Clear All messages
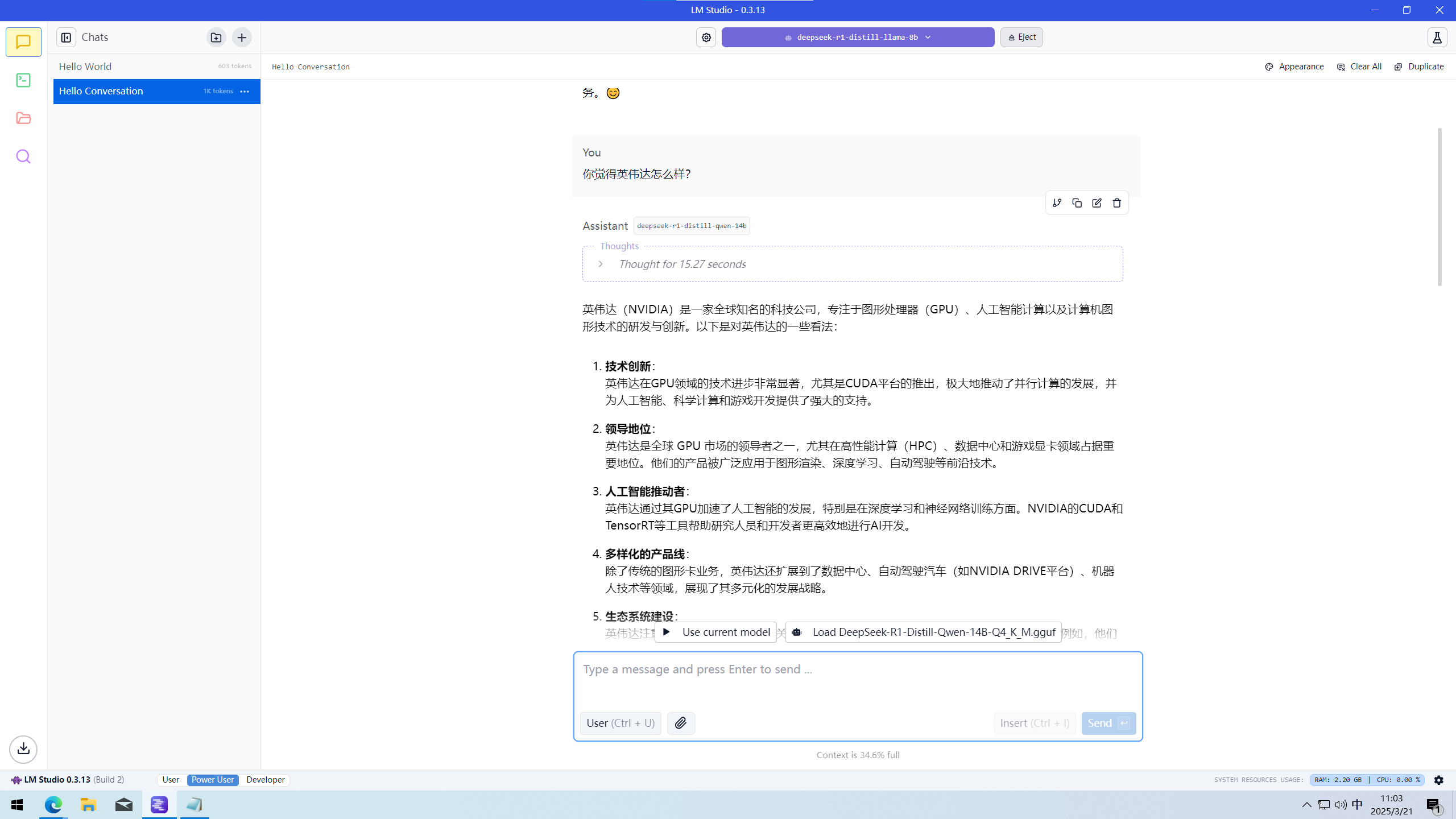The width and height of the screenshot is (1456, 819). click(x=1359, y=67)
